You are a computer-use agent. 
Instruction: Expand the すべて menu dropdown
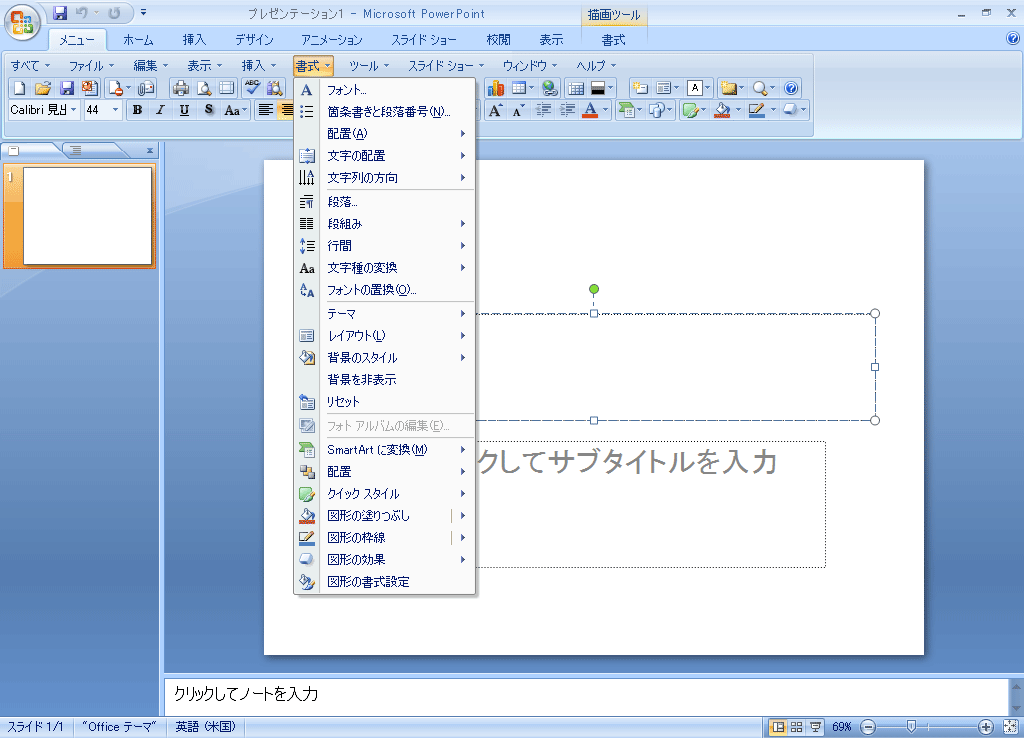point(30,65)
